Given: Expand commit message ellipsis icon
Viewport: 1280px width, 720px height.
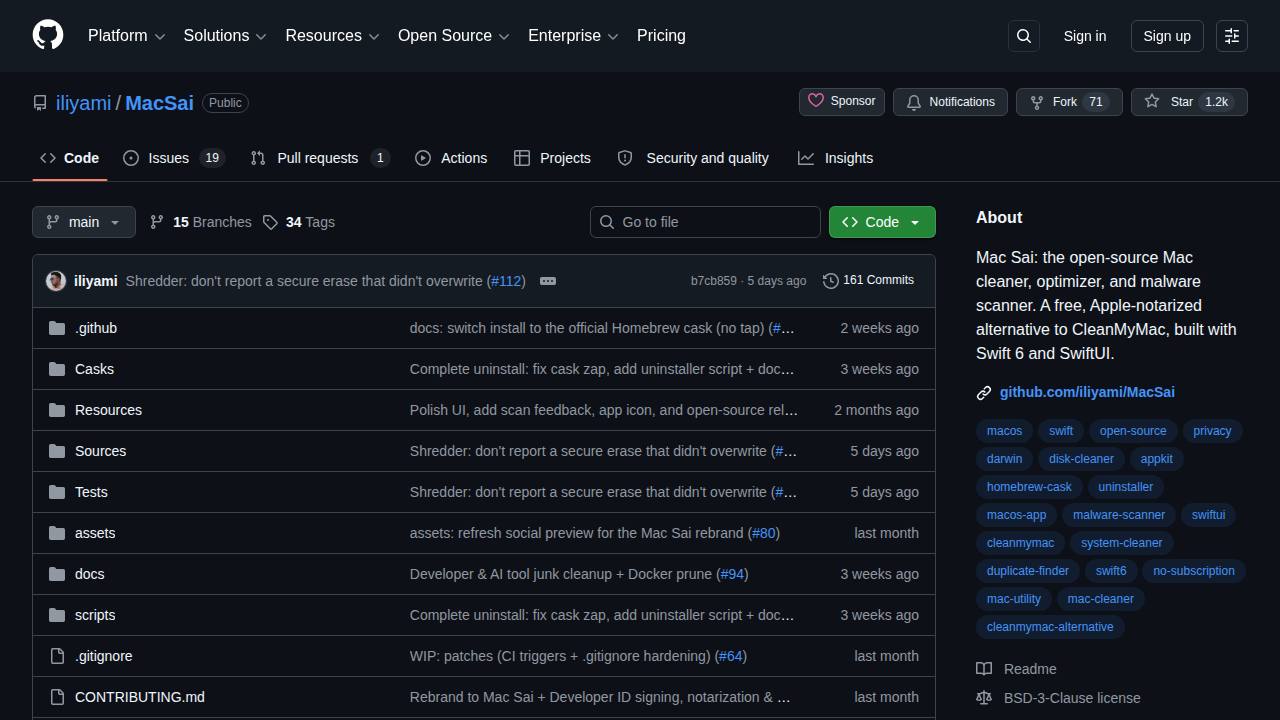Looking at the screenshot, I should point(548,281).
